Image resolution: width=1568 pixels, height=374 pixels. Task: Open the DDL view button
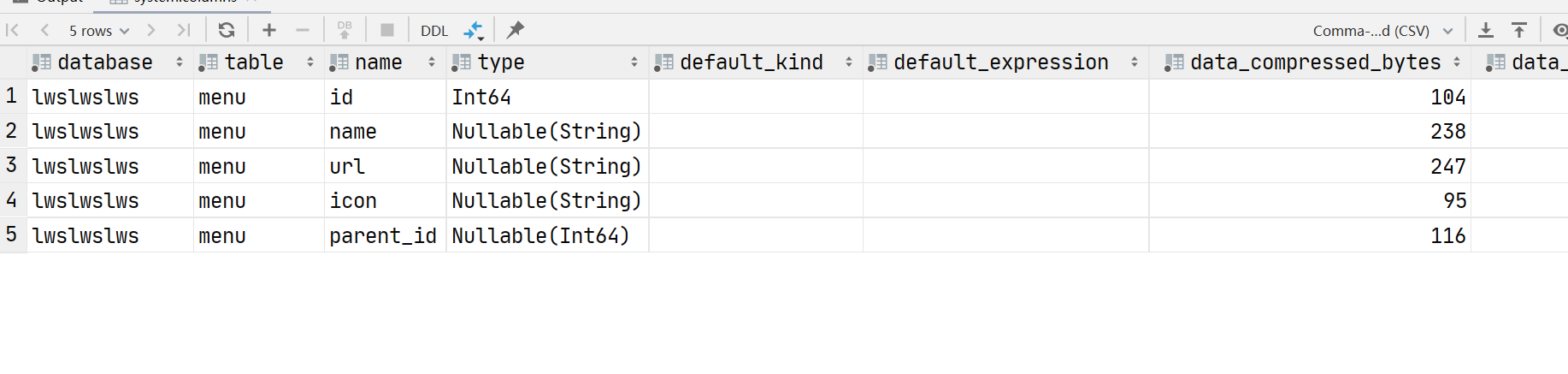click(x=434, y=31)
